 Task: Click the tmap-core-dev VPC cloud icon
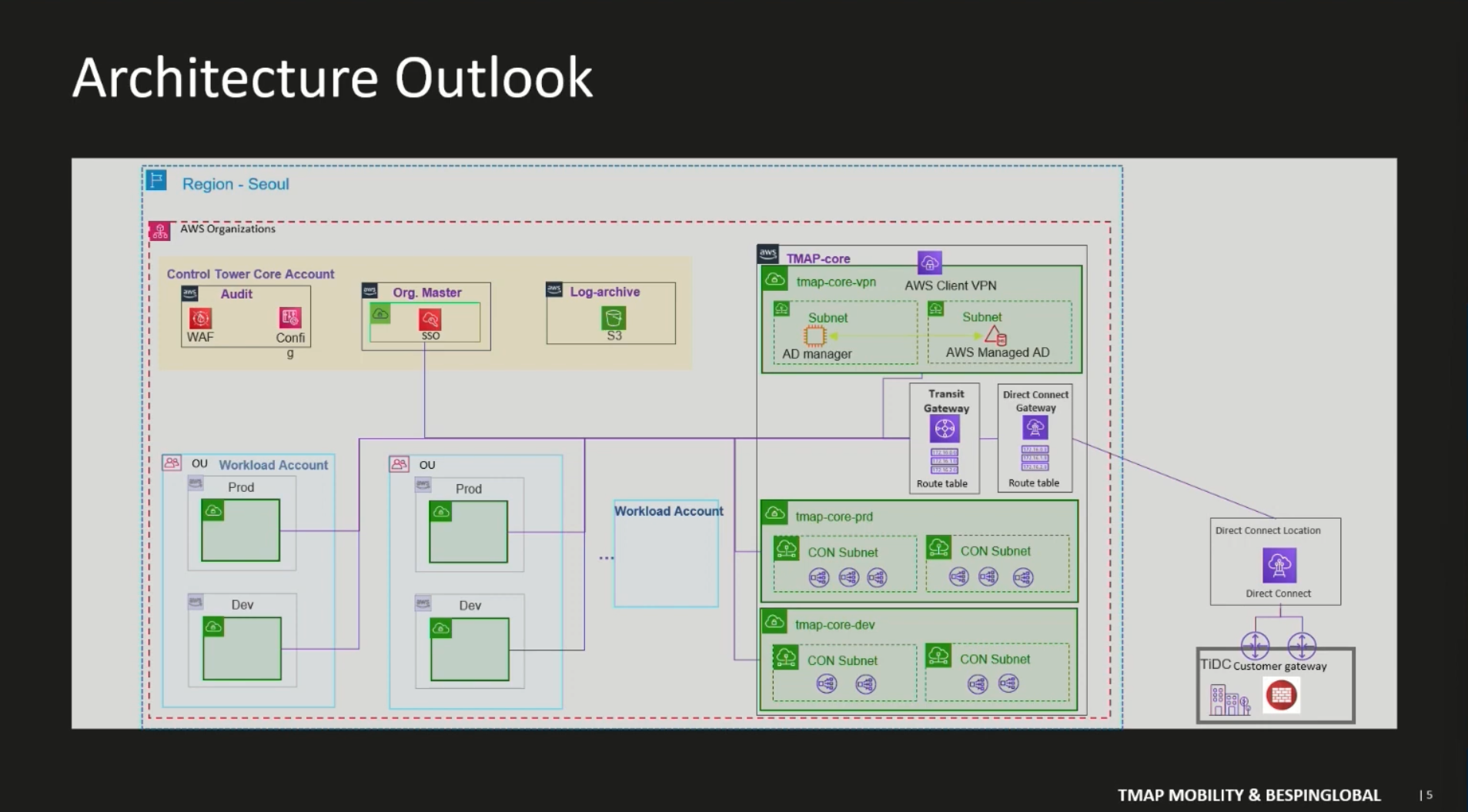pos(774,622)
